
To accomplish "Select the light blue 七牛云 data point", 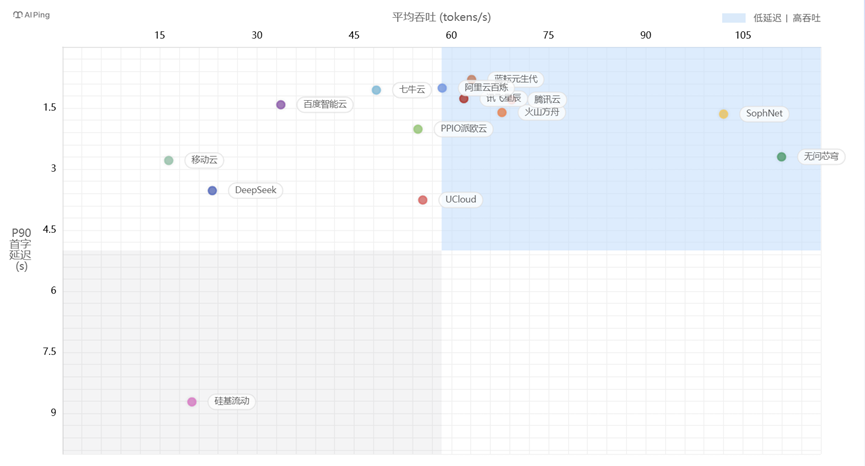I will (x=376, y=90).
